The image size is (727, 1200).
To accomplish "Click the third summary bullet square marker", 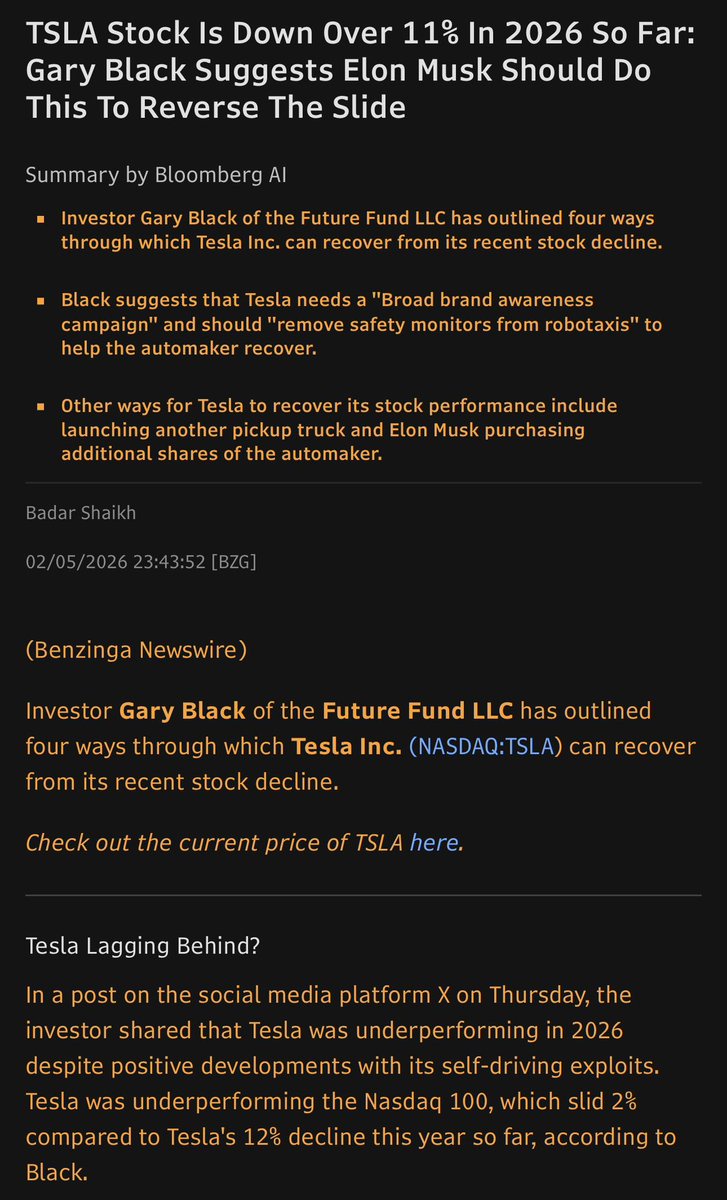I will [40, 406].
